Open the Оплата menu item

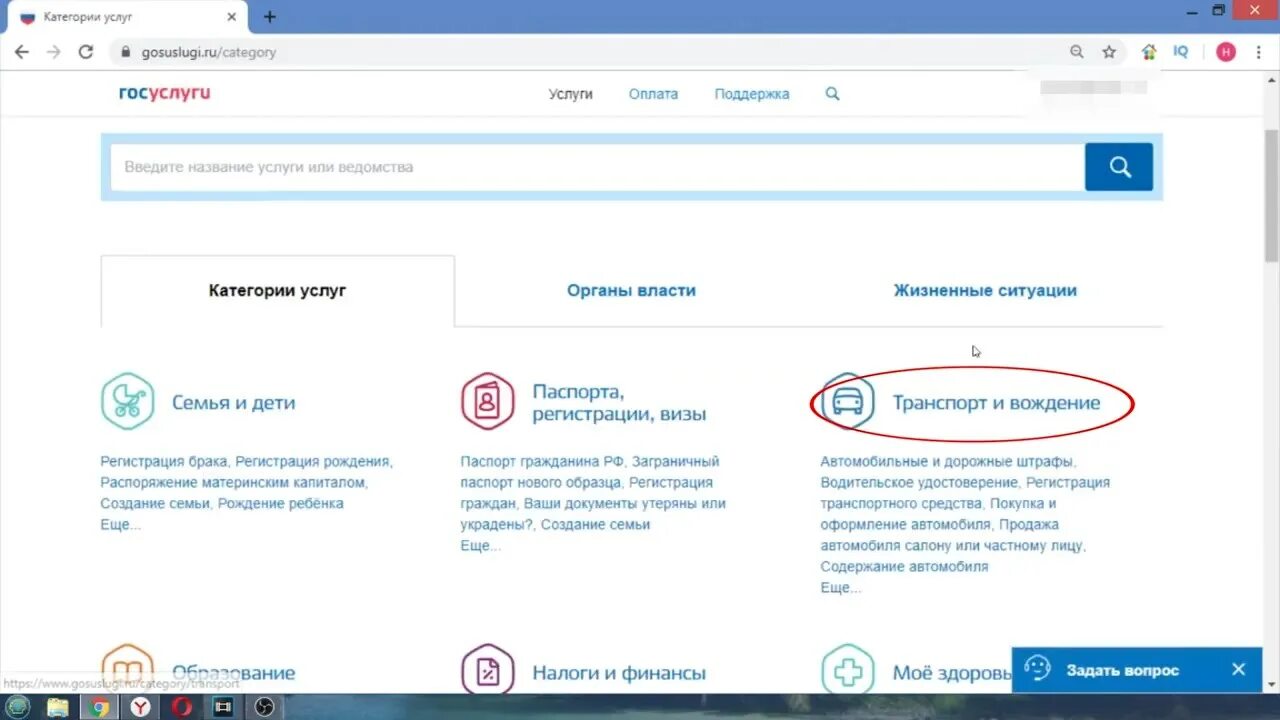click(x=653, y=94)
